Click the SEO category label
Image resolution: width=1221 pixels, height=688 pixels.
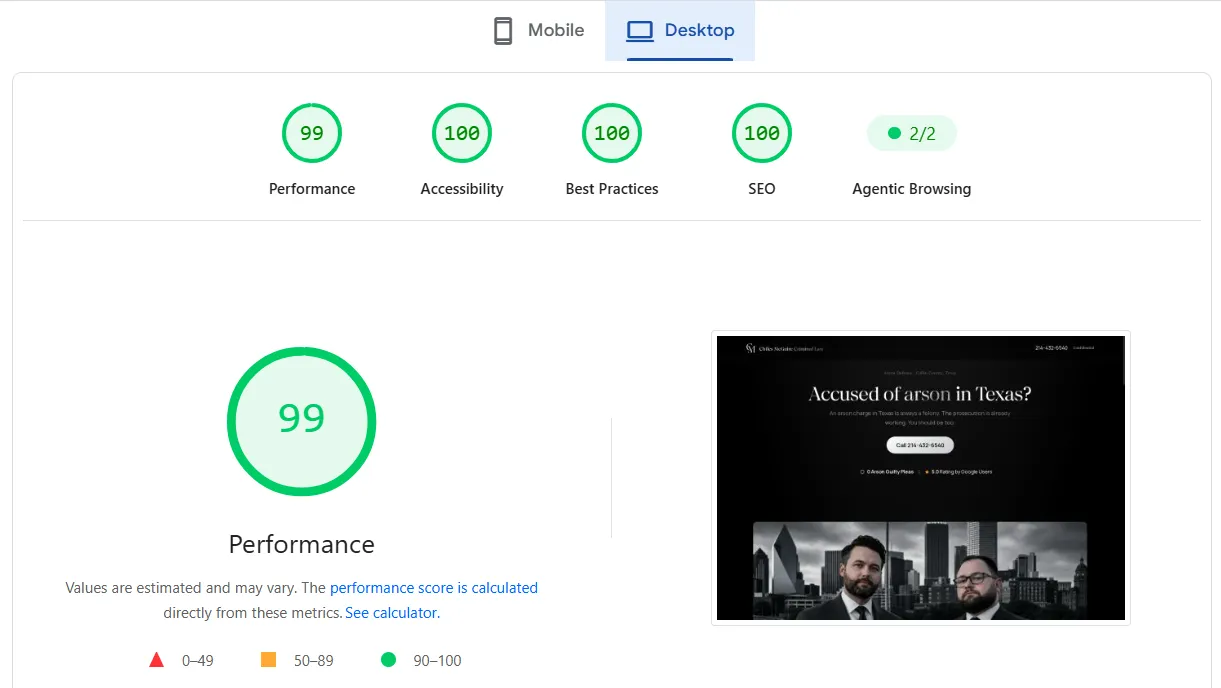point(762,189)
